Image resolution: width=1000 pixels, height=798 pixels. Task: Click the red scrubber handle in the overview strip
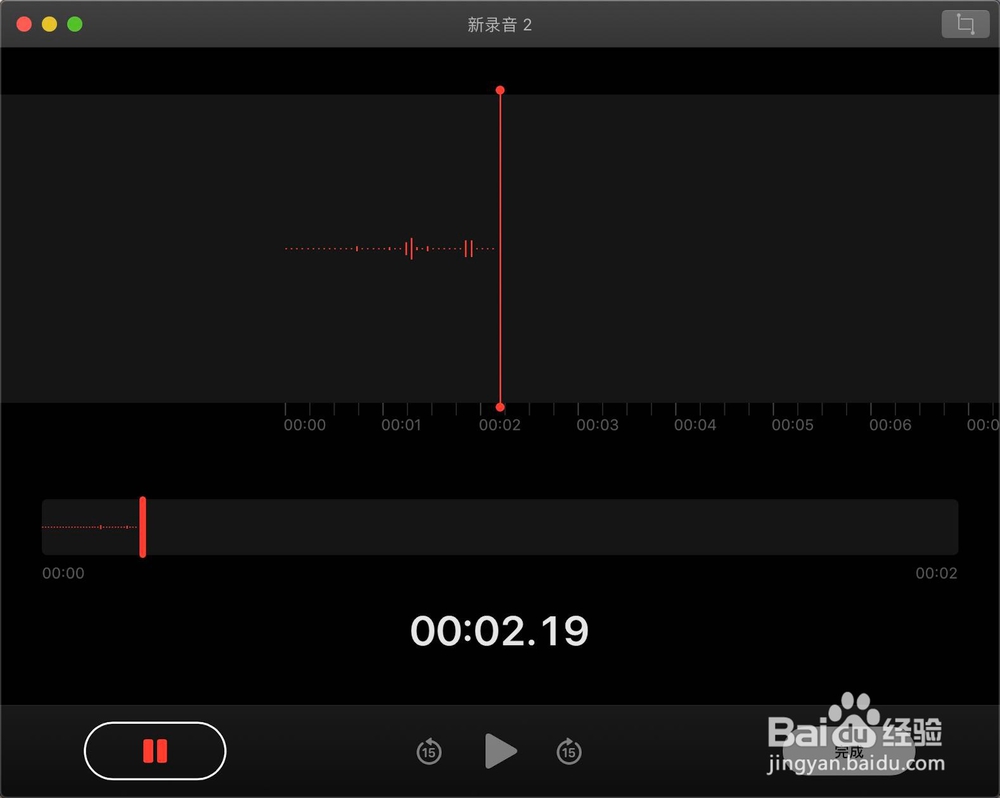[143, 527]
